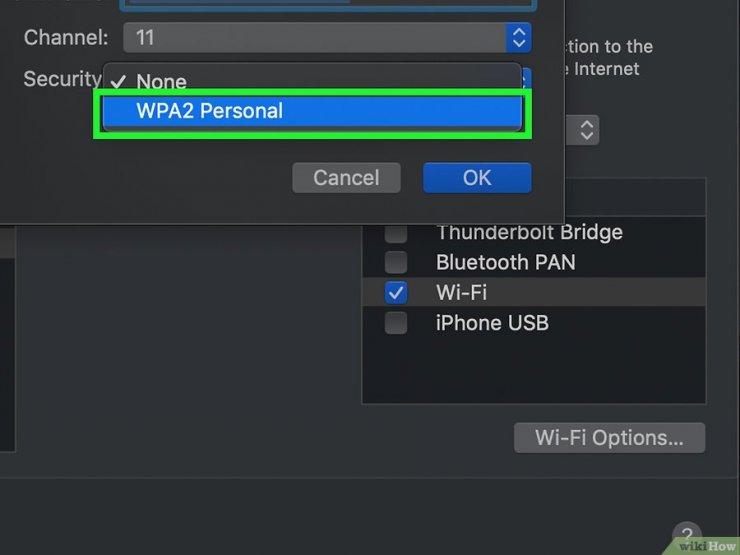Image resolution: width=740 pixels, height=555 pixels.
Task: Select the Thunderbolt Bridge row label
Action: pos(529,233)
